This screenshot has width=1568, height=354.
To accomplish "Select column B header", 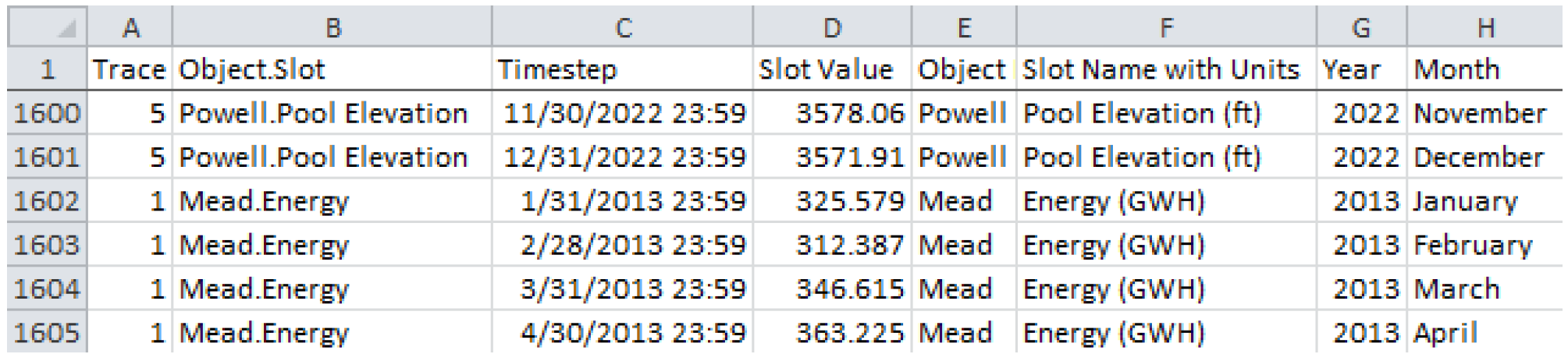I will coord(332,28).
